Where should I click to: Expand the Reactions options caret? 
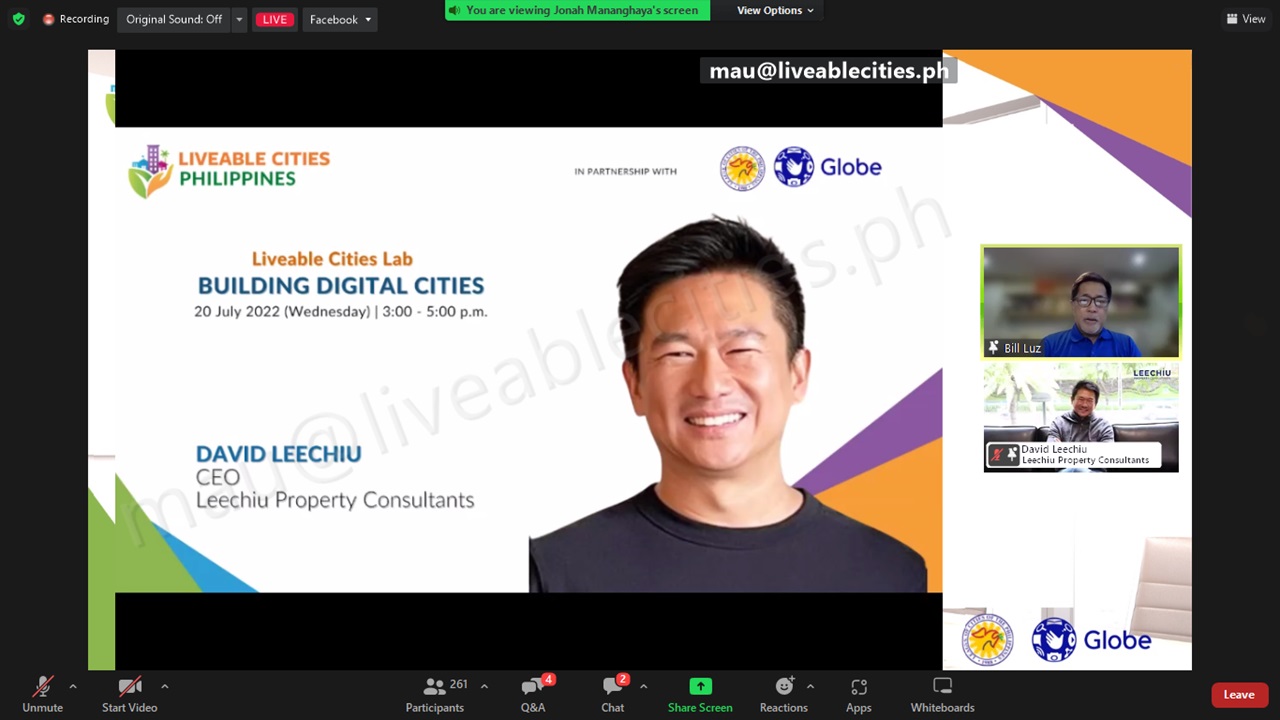click(x=810, y=686)
